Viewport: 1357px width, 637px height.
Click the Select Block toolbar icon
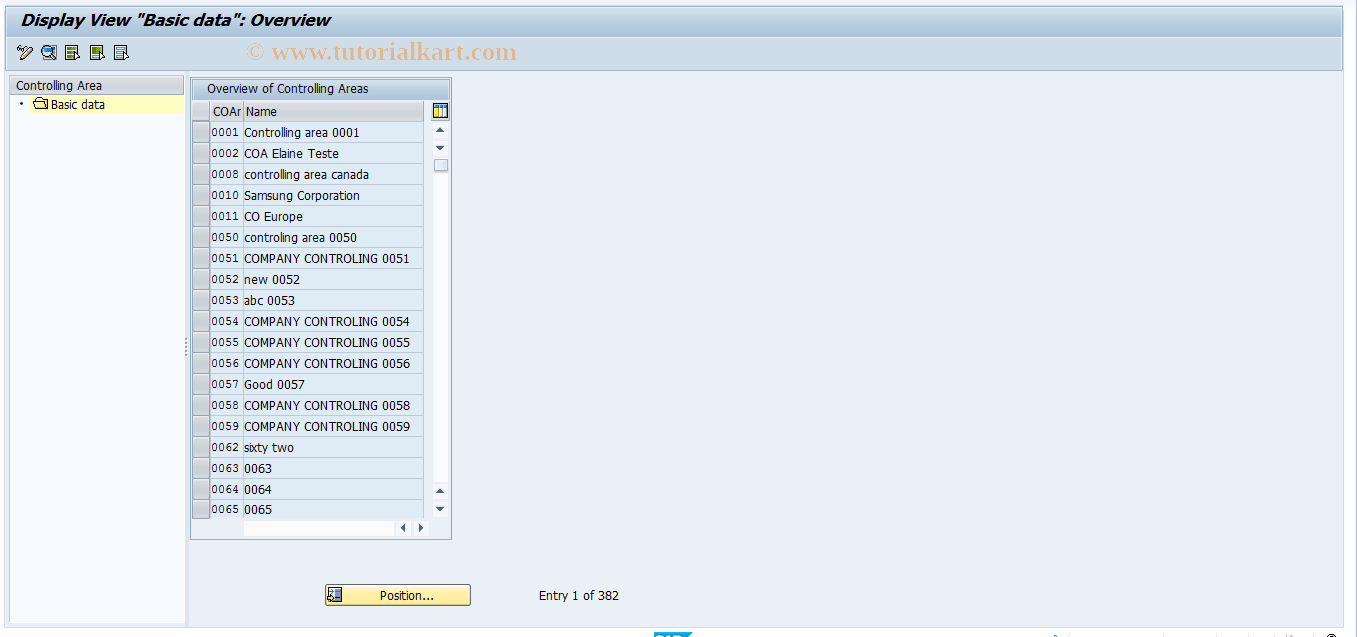97,52
